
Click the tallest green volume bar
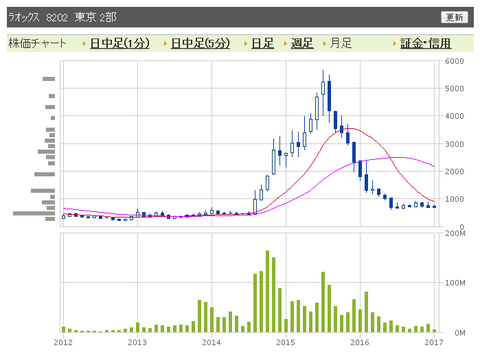click(x=267, y=291)
